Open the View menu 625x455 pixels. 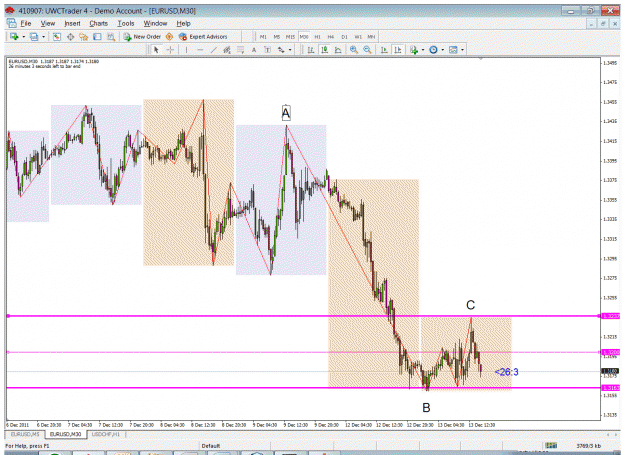coord(47,24)
